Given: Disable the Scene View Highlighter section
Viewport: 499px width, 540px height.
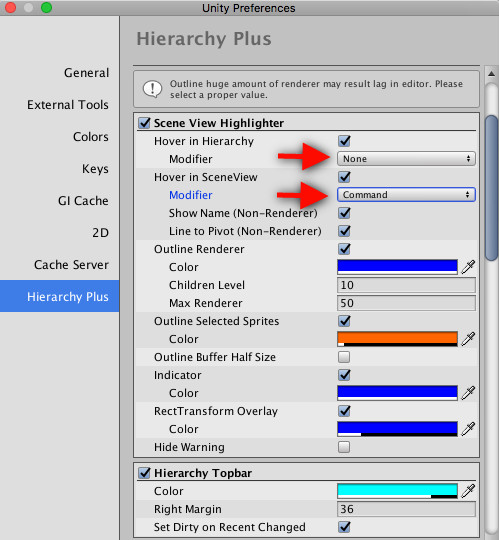Looking at the screenshot, I should [x=144, y=123].
